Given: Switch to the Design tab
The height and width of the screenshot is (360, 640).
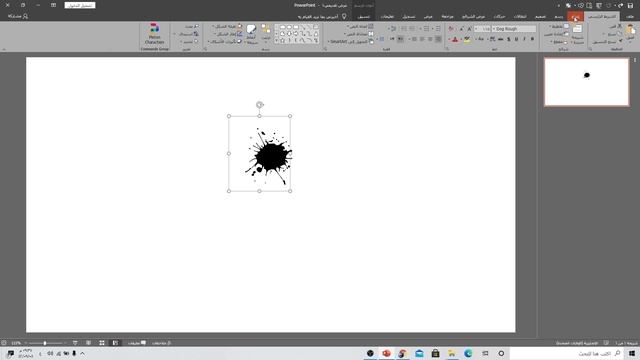Looking at the screenshot, I should [540, 16].
